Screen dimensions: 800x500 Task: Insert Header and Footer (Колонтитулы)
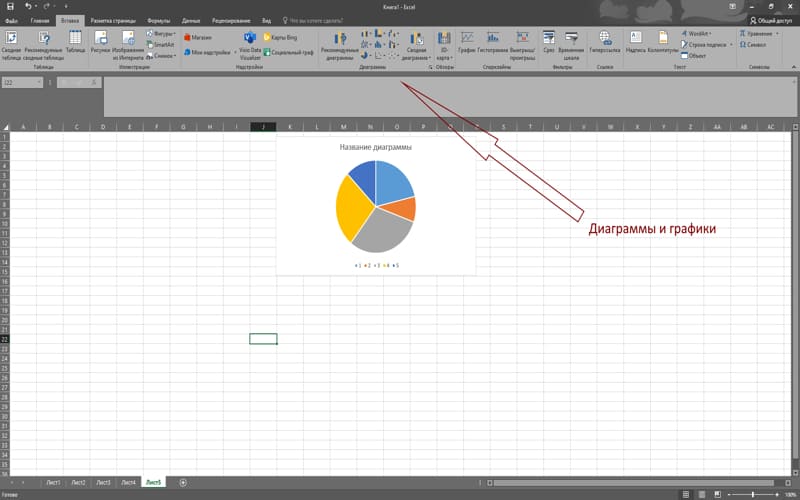click(663, 42)
